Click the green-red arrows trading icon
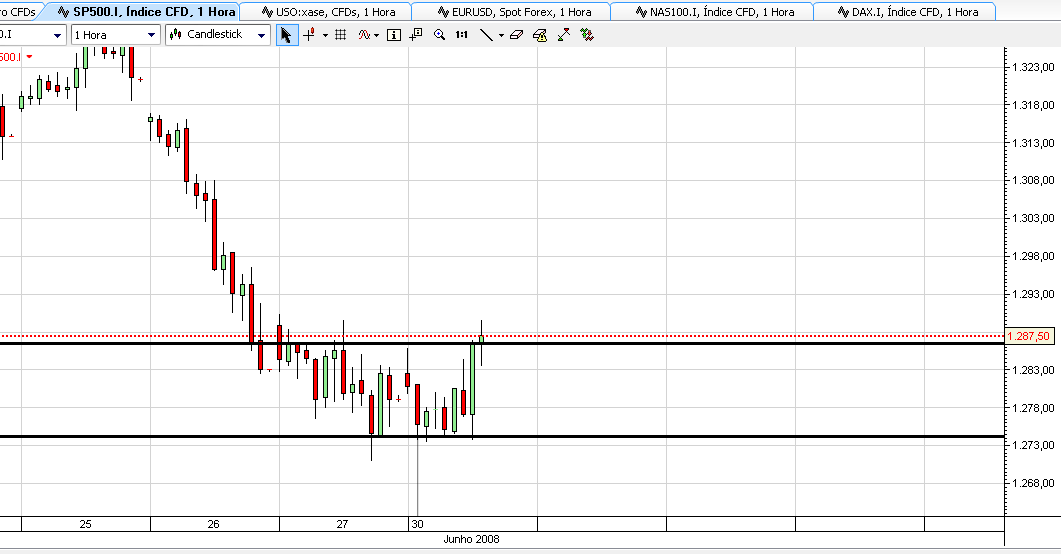This screenshot has width=1061, height=554. point(587,34)
